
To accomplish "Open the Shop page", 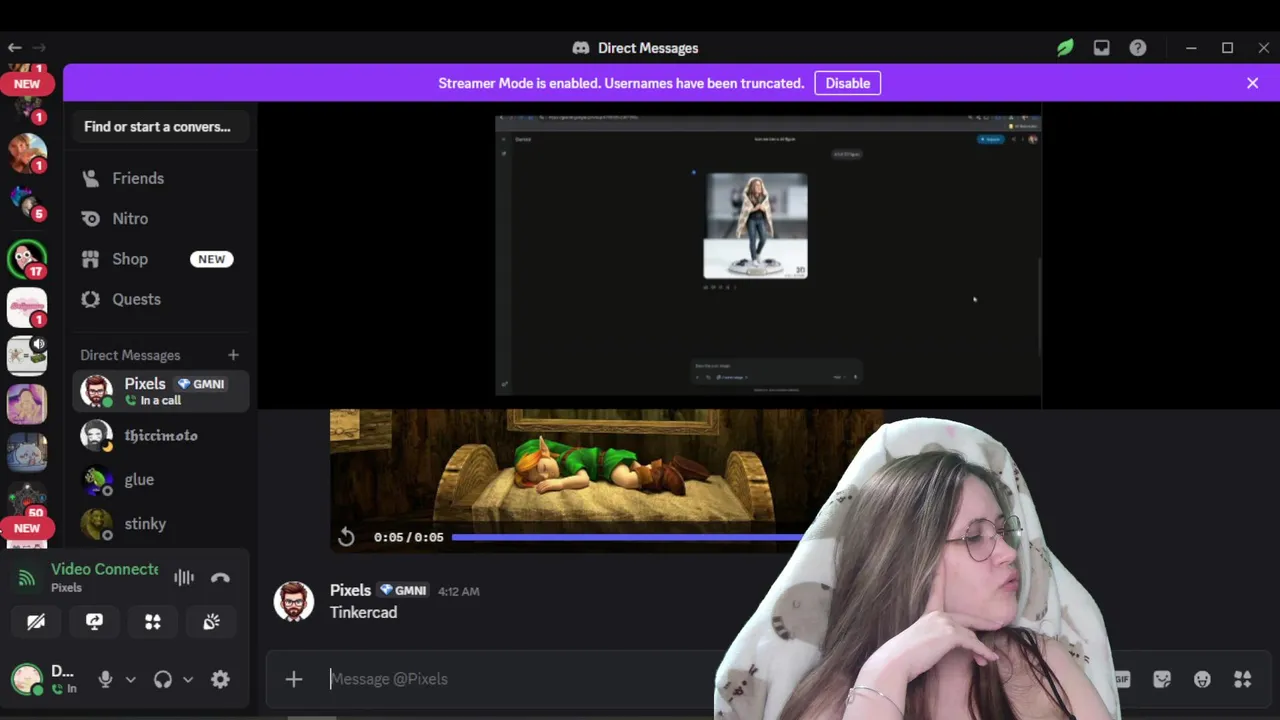I will (160, 259).
